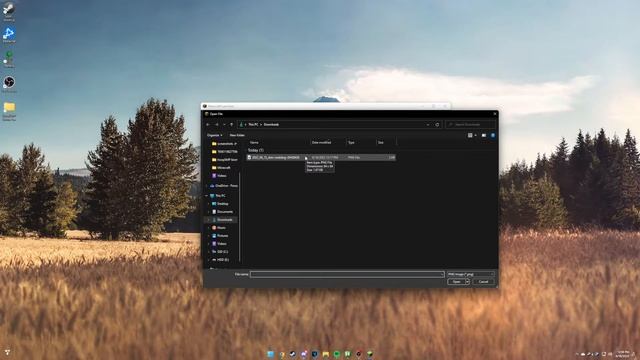Go back using the dialog's back arrow
Image resolution: width=640 pixels, height=360 pixels.
[x=208, y=124]
